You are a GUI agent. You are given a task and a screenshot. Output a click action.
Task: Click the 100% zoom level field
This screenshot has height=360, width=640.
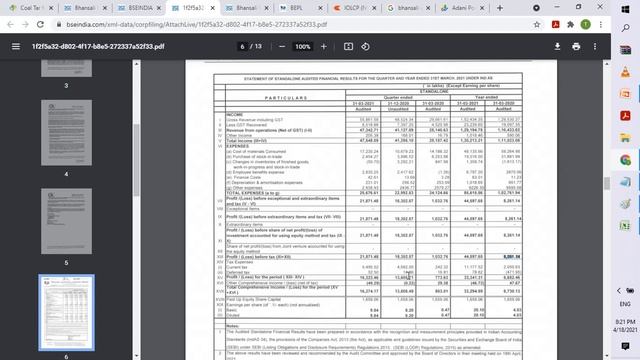click(x=302, y=47)
